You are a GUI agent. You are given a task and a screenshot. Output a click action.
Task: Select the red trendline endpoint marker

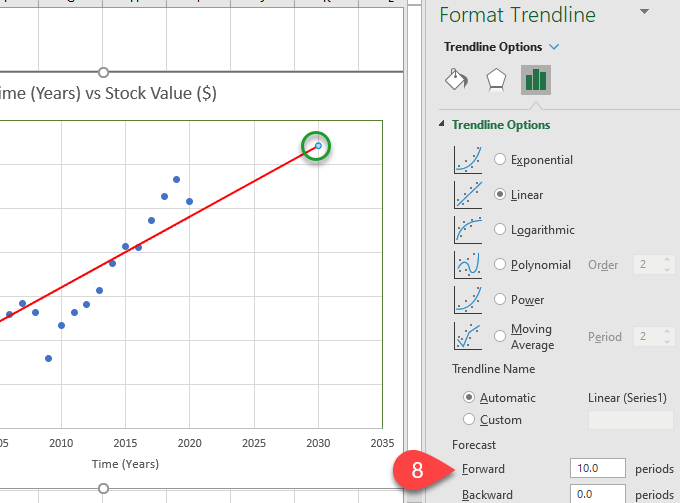pyautogui.click(x=318, y=146)
